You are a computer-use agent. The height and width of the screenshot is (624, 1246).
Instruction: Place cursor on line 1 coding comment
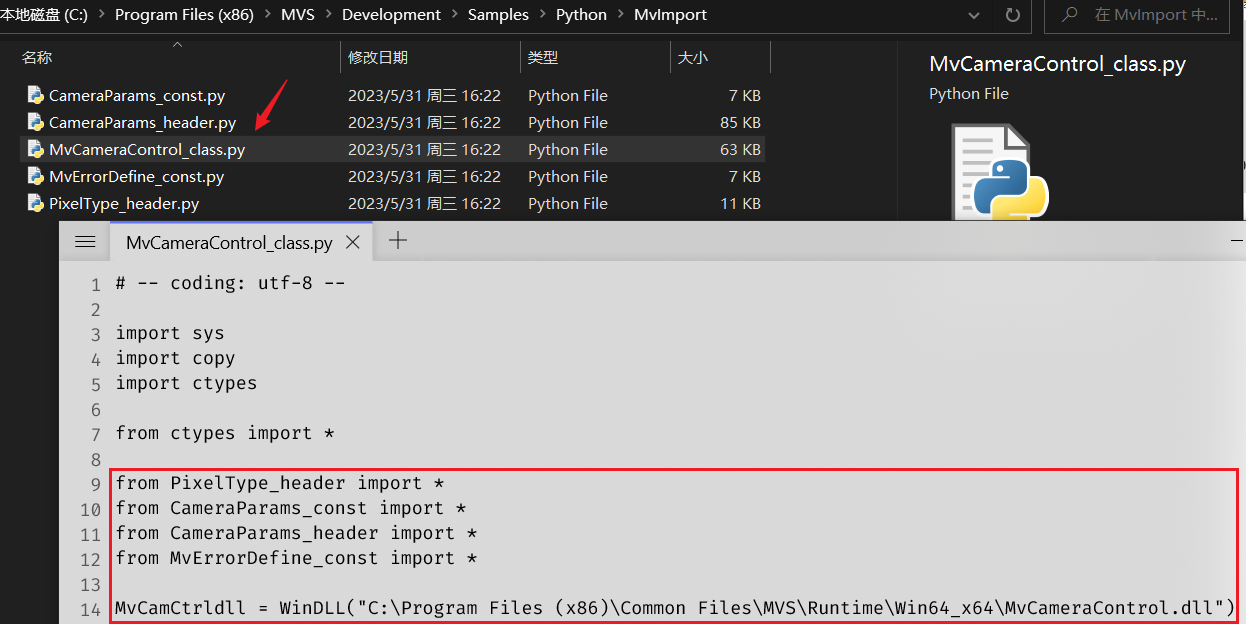pyautogui.click(x=230, y=283)
